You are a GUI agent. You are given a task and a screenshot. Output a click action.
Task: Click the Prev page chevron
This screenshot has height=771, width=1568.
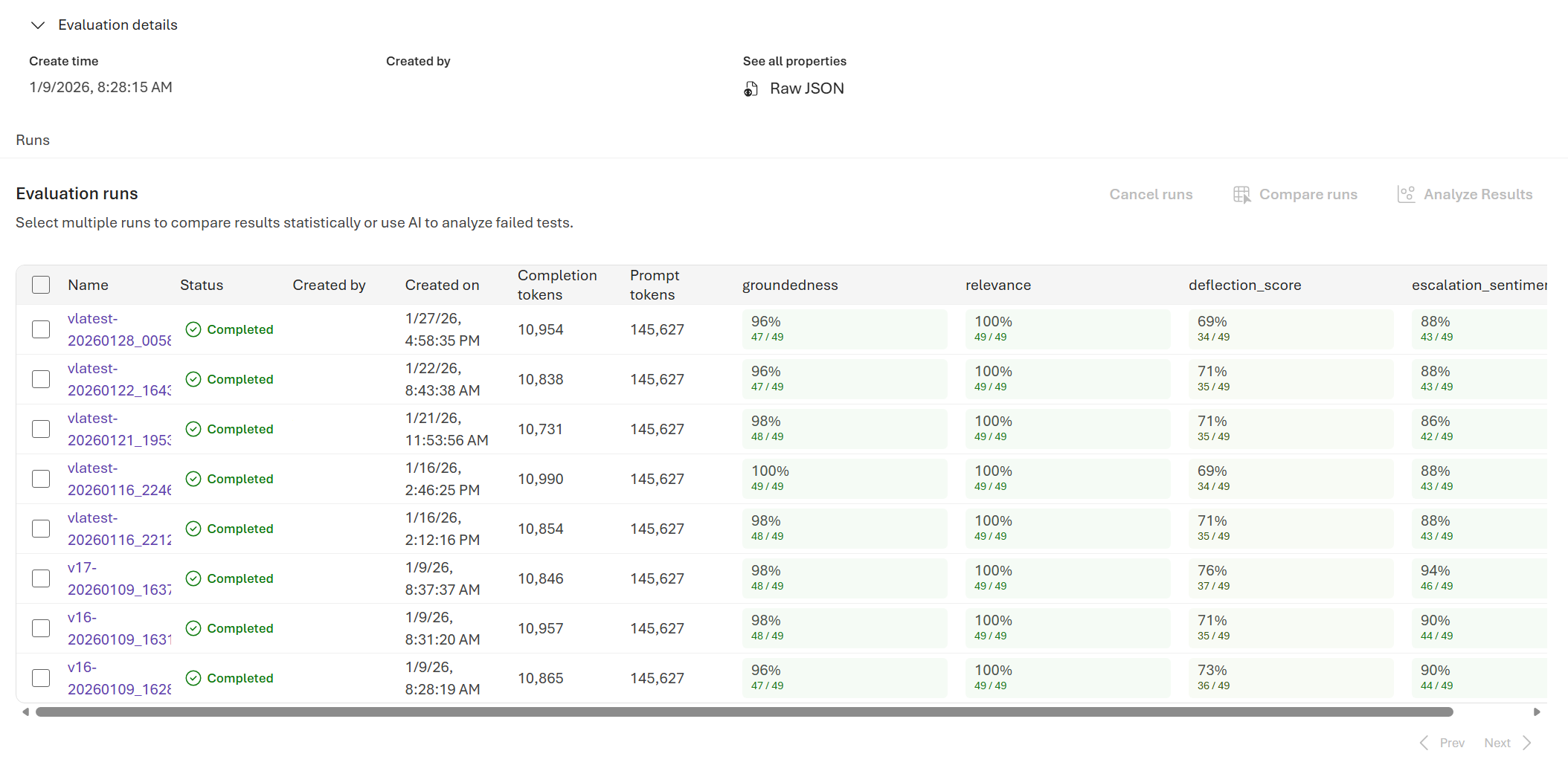[x=1424, y=742]
